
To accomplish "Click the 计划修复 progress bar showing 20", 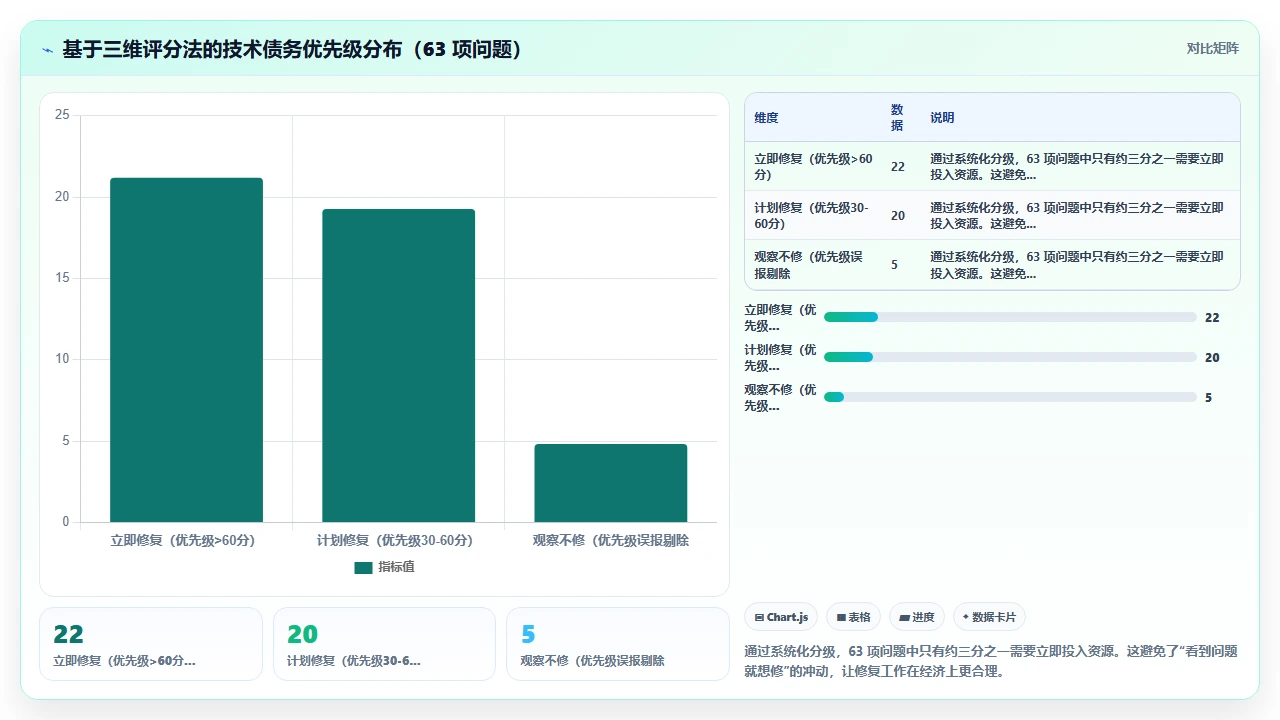I will (x=1010, y=357).
